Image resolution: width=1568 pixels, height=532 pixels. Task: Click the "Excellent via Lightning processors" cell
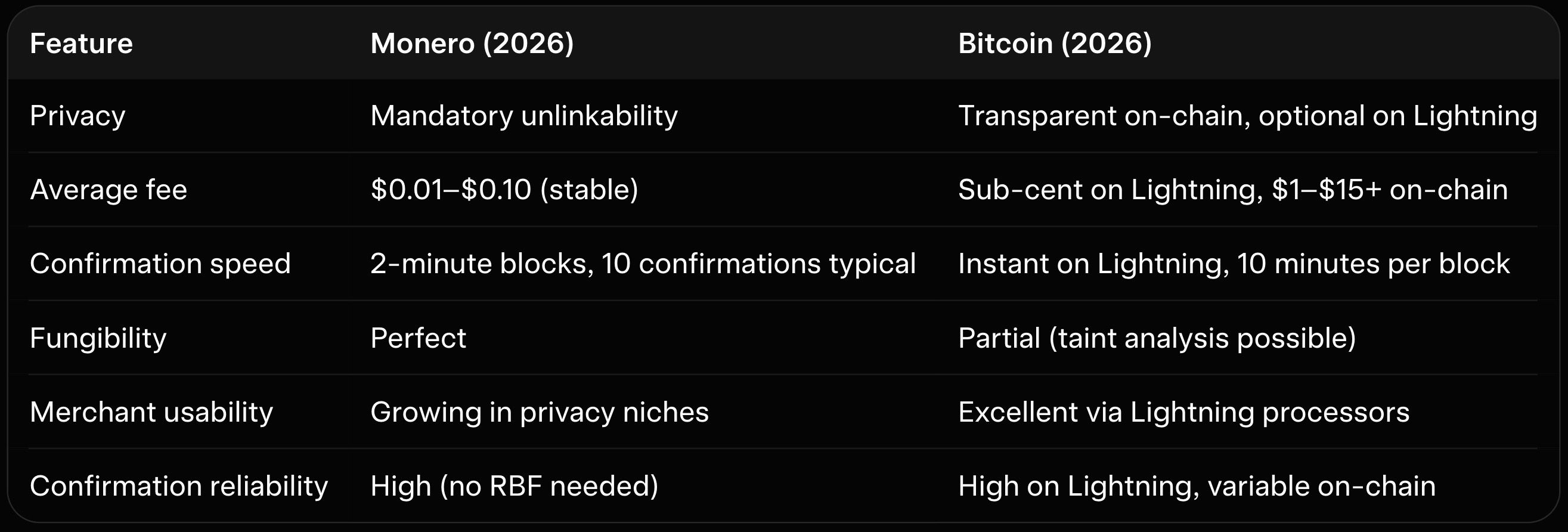tap(1183, 412)
